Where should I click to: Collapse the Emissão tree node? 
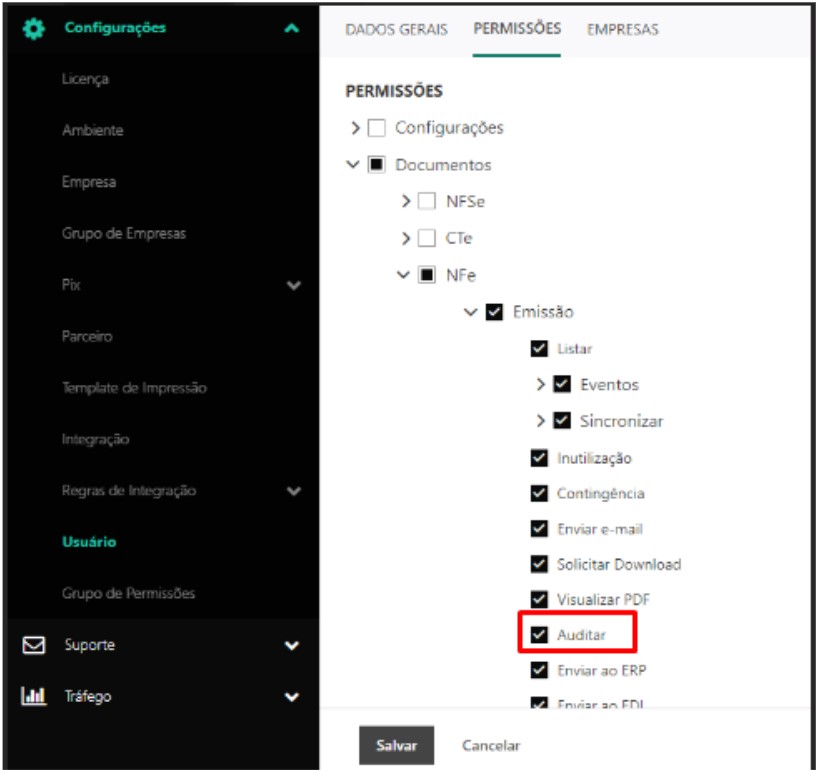point(471,312)
